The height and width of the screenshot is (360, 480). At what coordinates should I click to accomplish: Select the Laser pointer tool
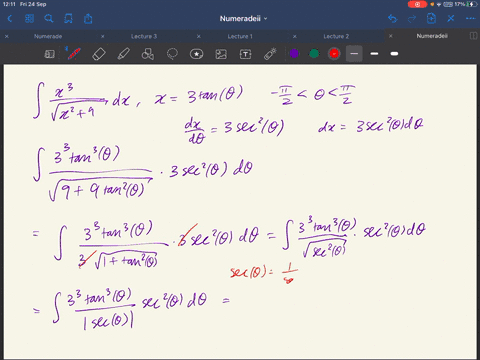tap(270, 54)
